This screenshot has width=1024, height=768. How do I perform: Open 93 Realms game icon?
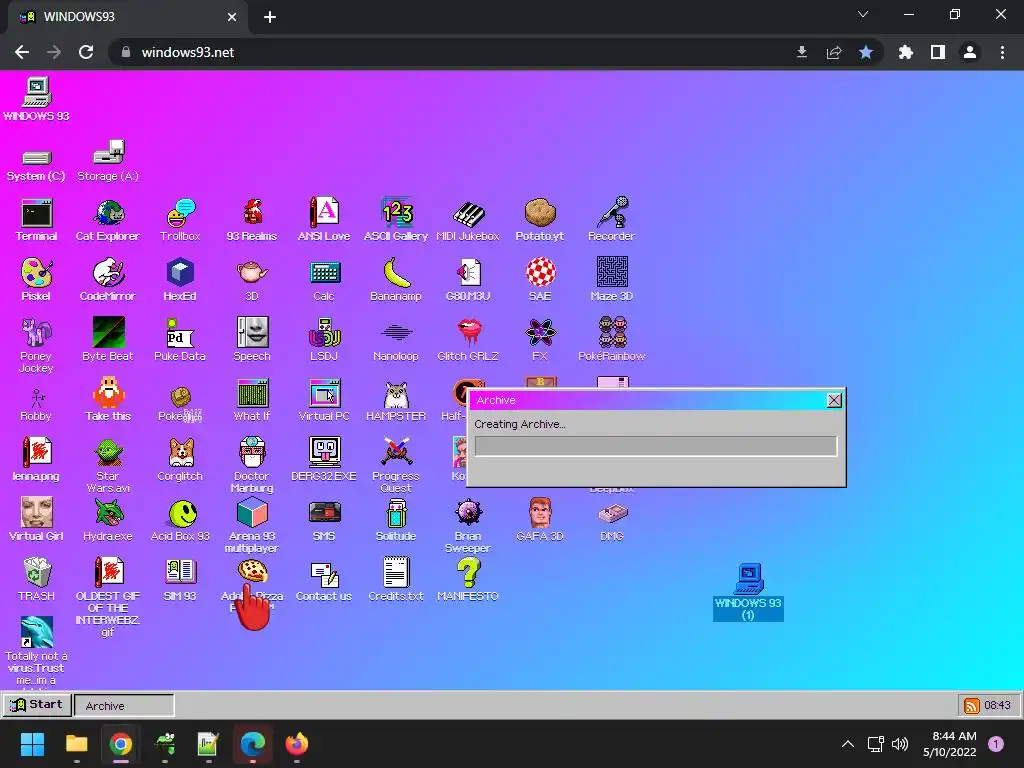coord(252,220)
